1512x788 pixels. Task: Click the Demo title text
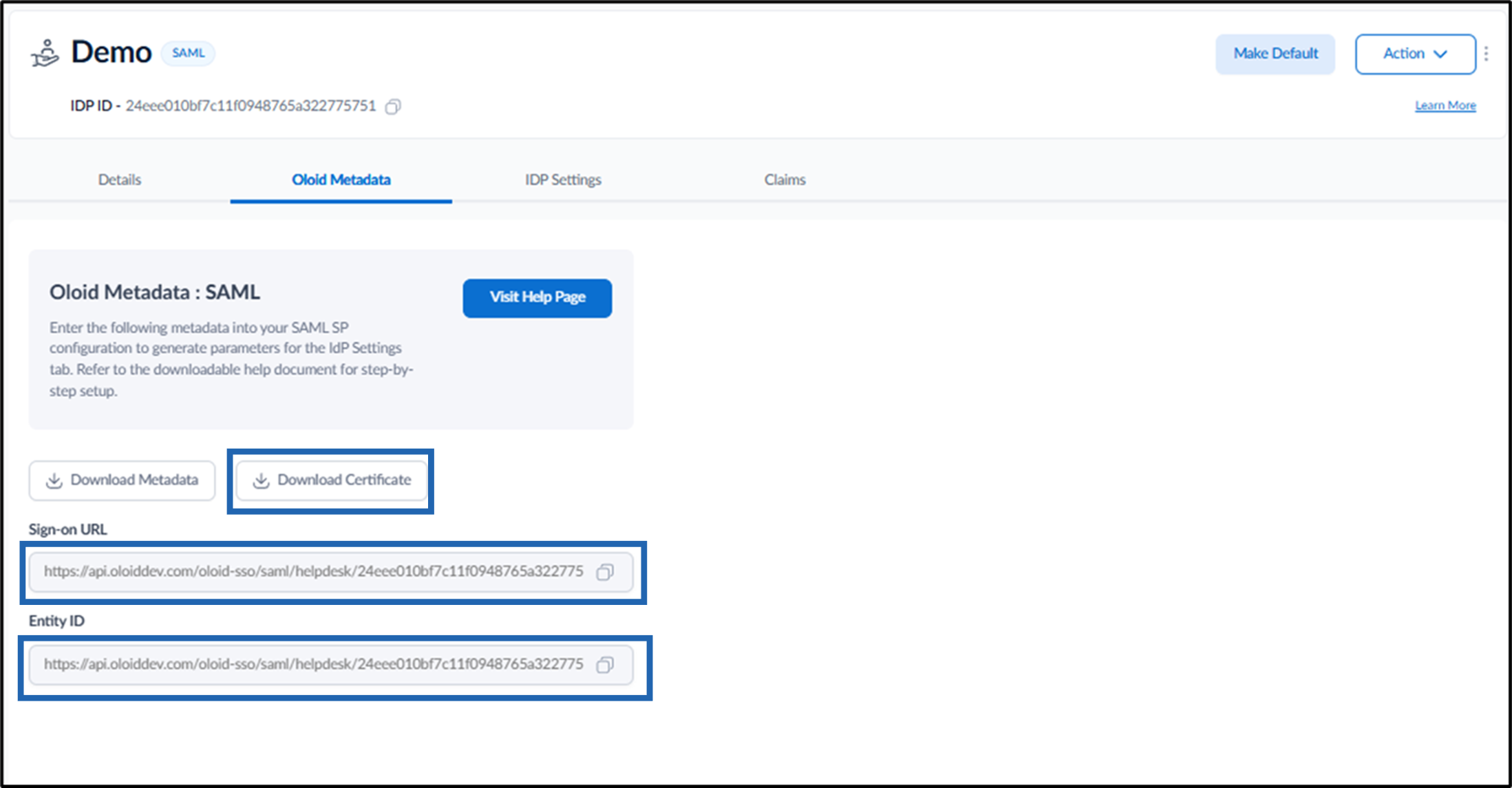click(111, 52)
